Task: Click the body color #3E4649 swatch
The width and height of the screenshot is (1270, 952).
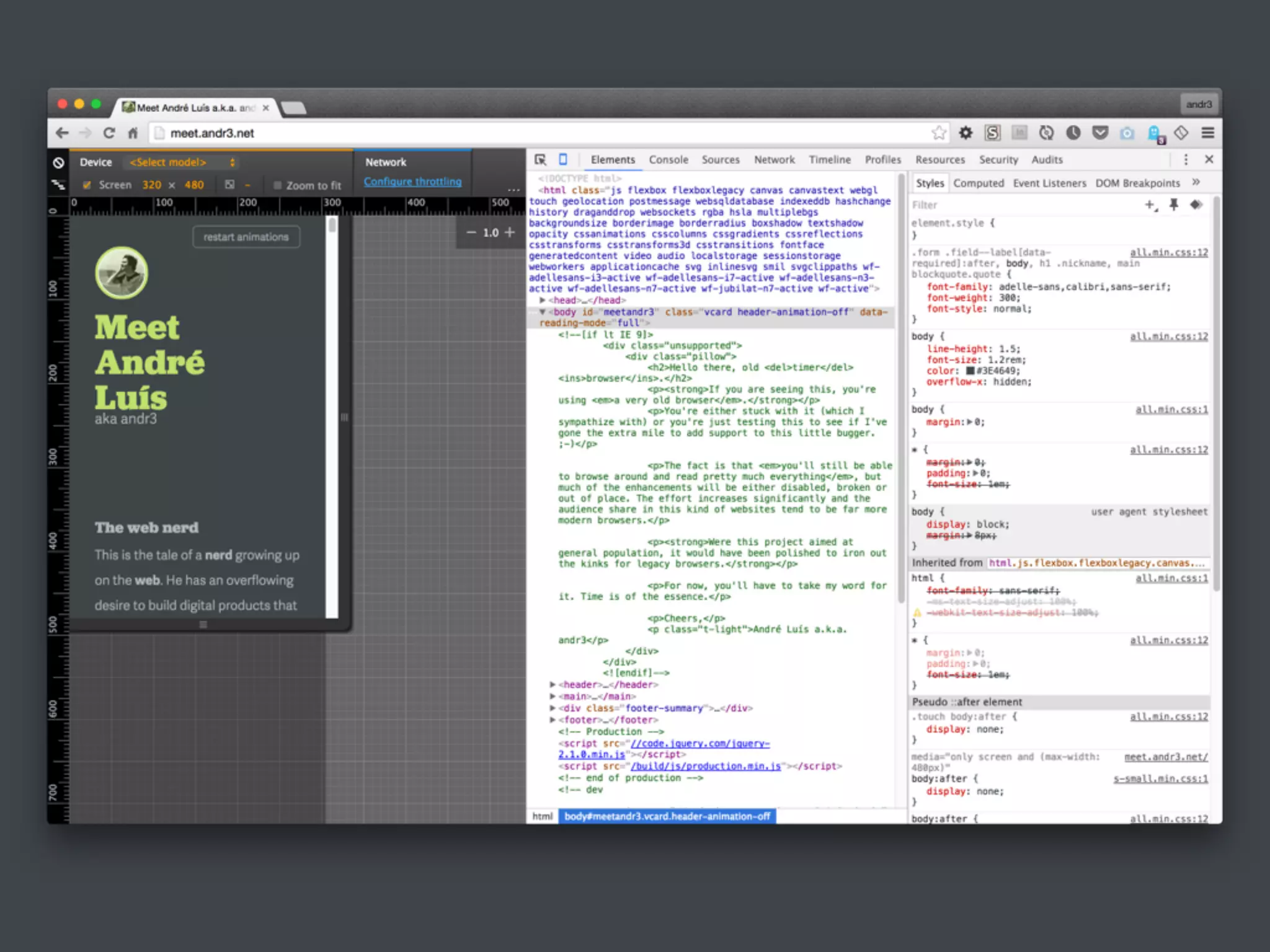Action: pyautogui.click(x=970, y=371)
